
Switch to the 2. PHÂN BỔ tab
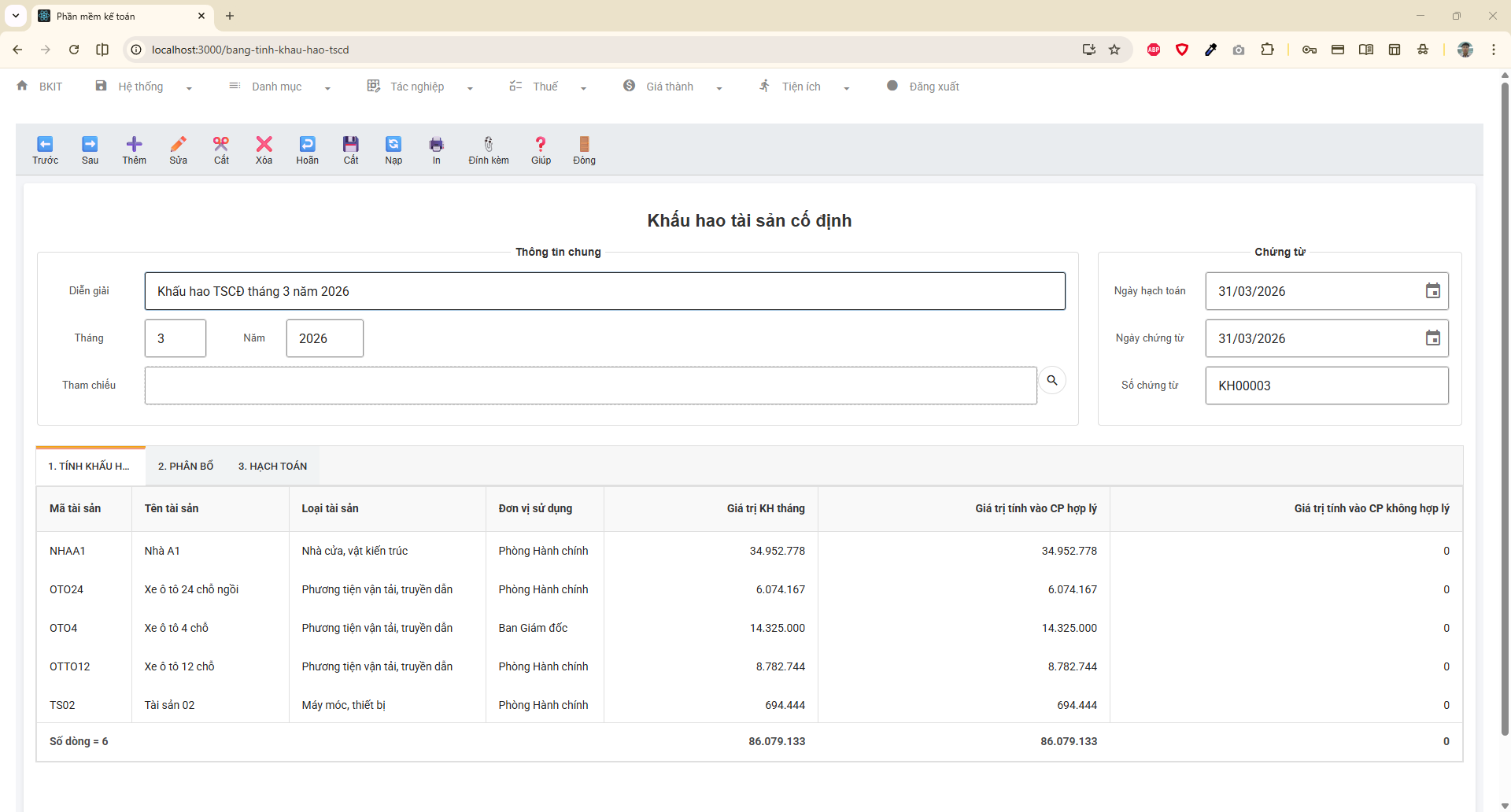186,467
